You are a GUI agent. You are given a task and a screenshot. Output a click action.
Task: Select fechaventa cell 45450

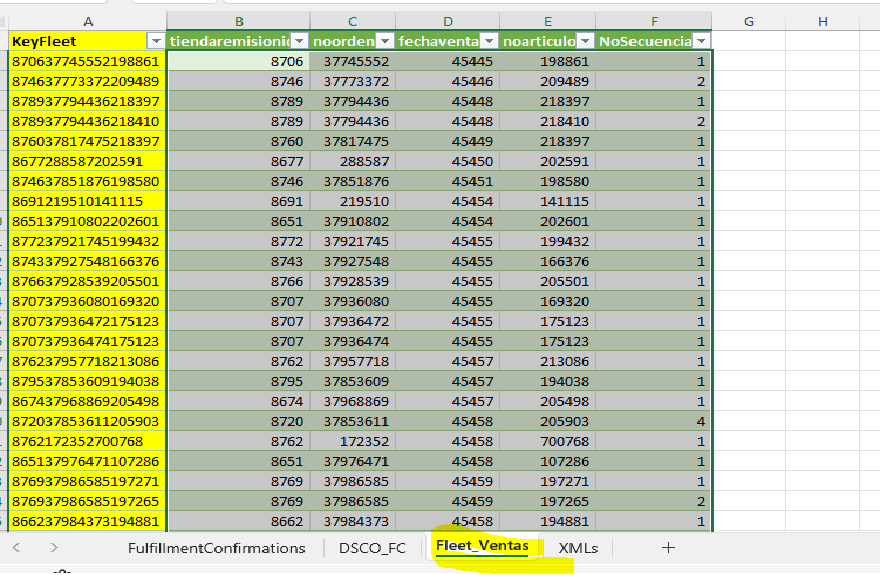(x=447, y=161)
